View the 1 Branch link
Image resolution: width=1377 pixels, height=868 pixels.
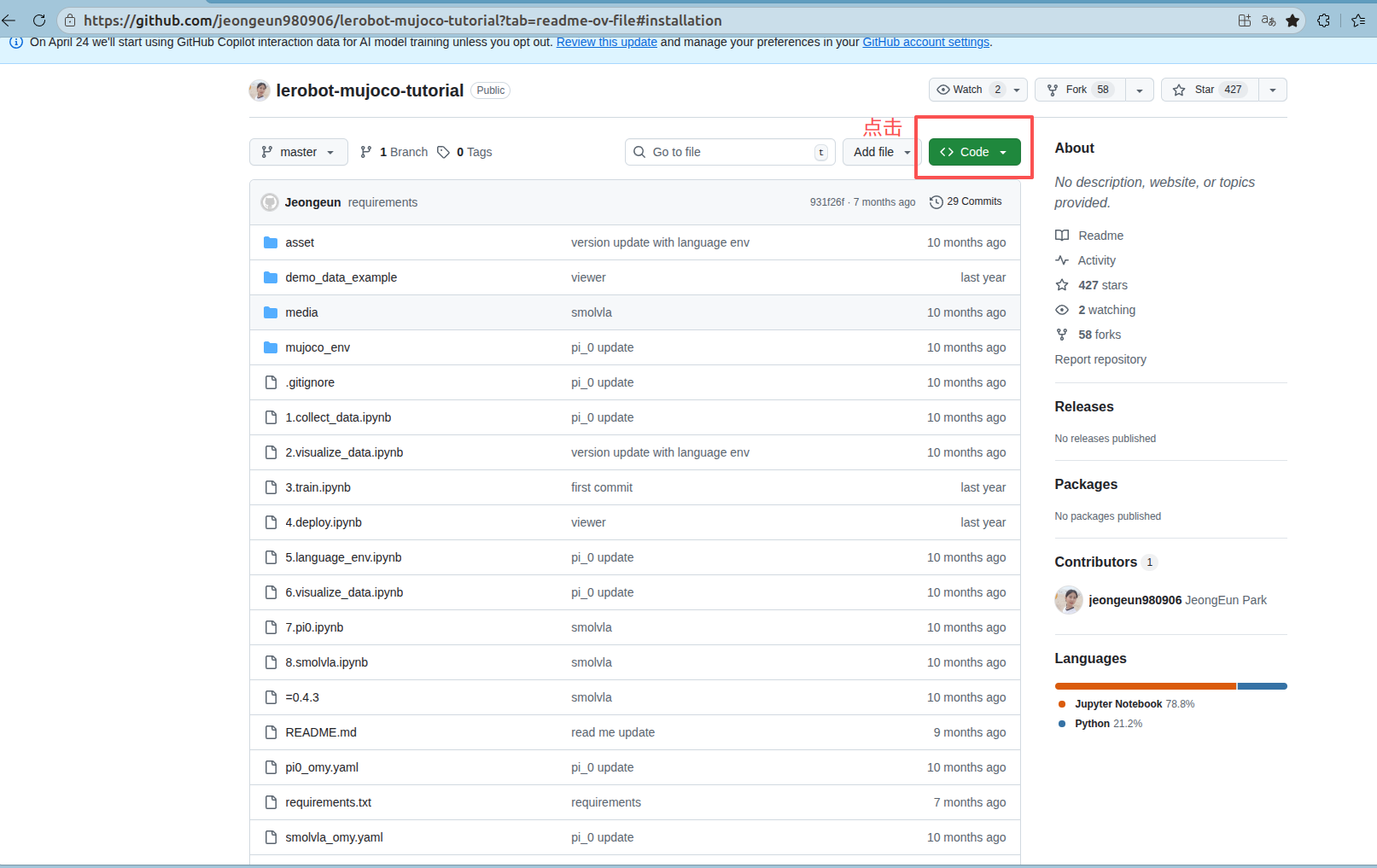pyautogui.click(x=394, y=152)
